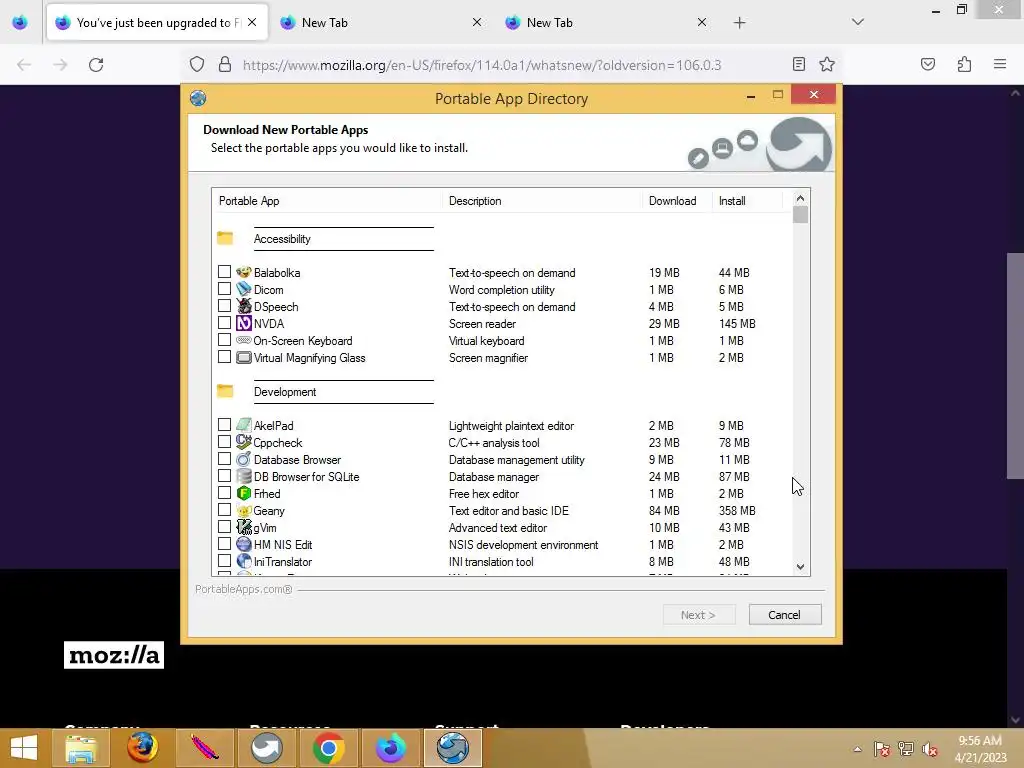Click the Database Browser app icon
1024x768 pixels.
[244, 459]
